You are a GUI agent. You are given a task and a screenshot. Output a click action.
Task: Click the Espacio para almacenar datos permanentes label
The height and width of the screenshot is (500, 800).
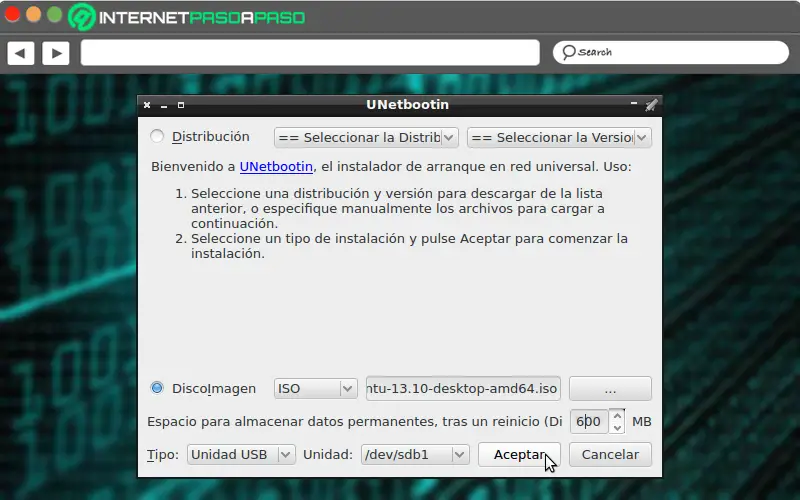coord(354,422)
